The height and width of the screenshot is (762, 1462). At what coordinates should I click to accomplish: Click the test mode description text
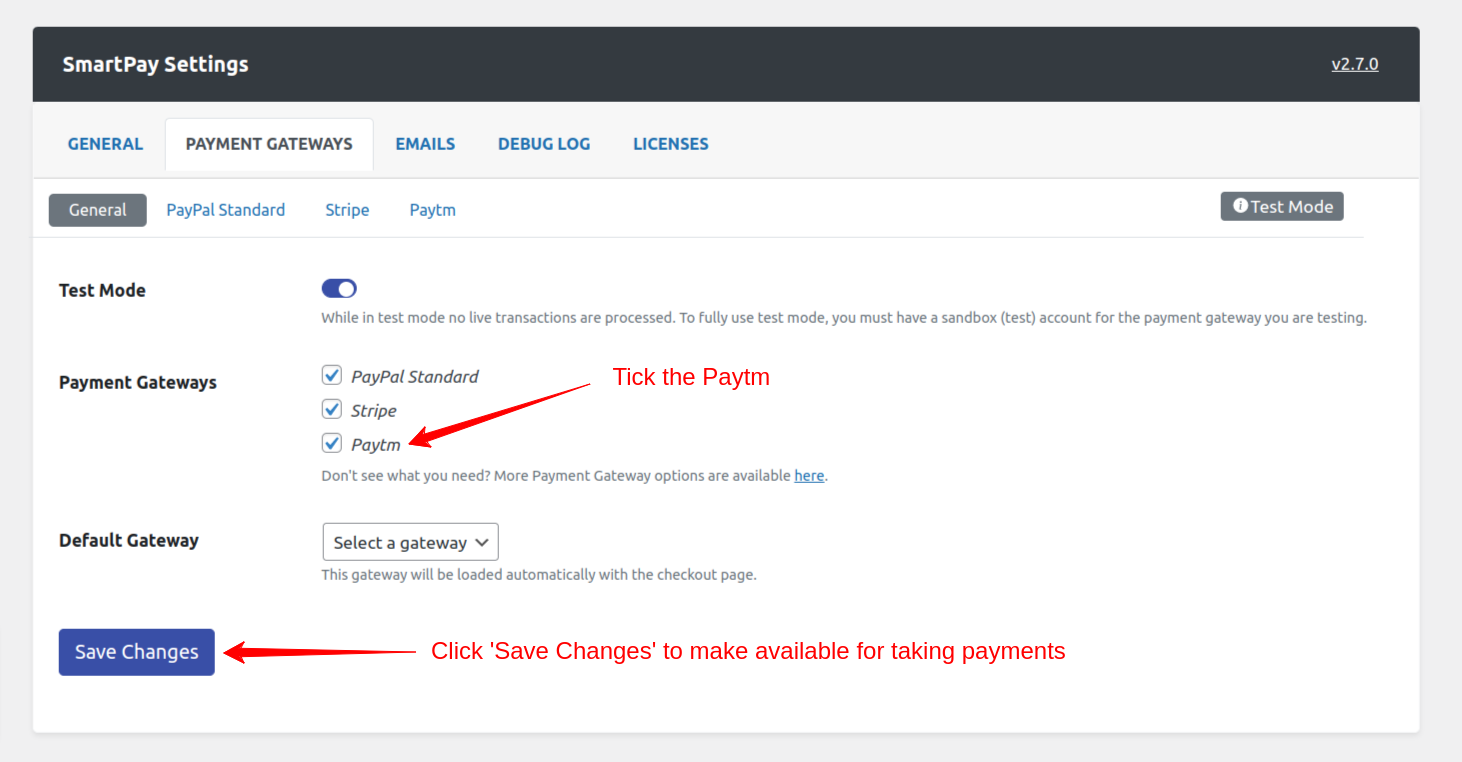[844, 318]
